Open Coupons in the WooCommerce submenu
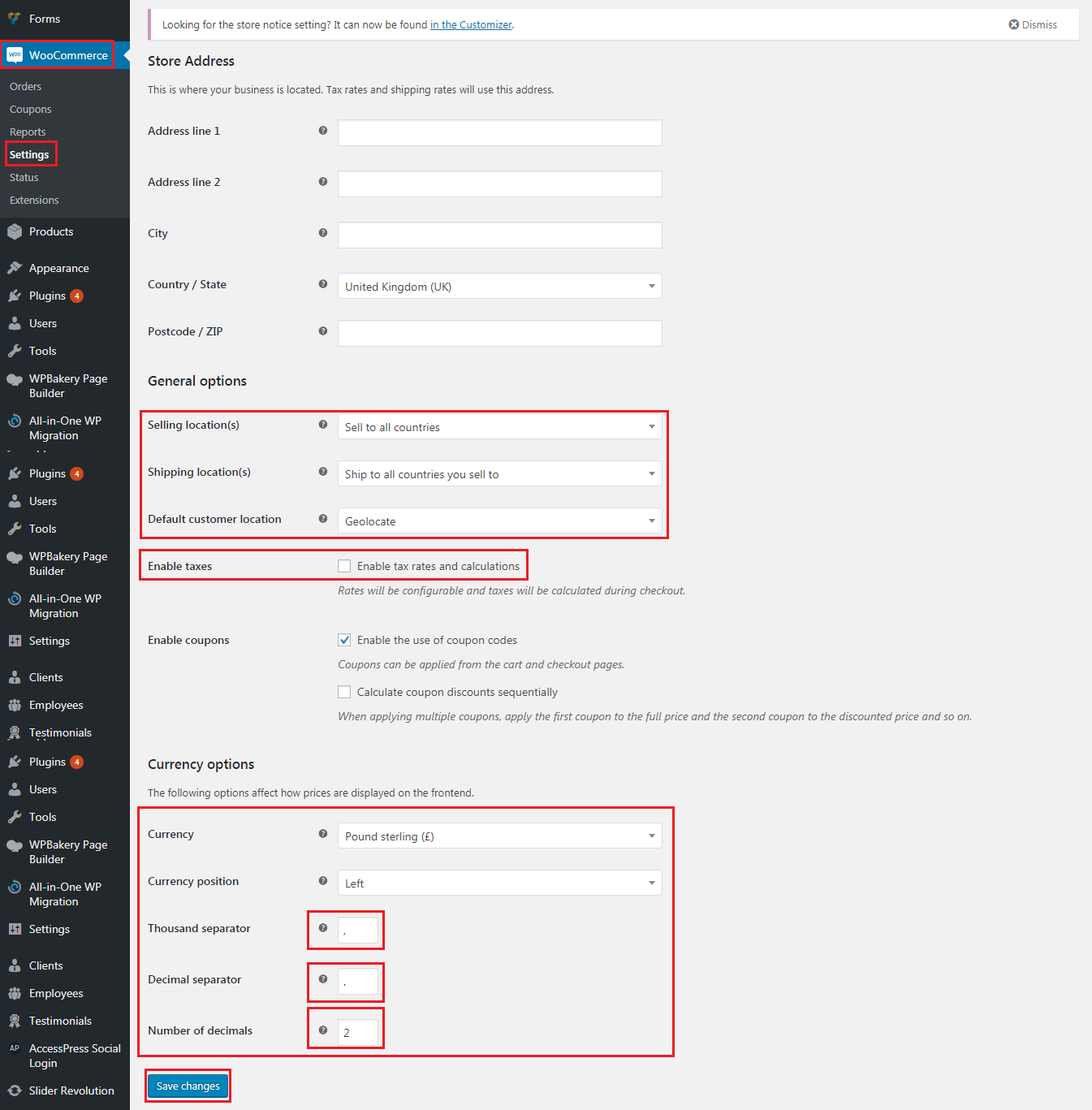 30,109
